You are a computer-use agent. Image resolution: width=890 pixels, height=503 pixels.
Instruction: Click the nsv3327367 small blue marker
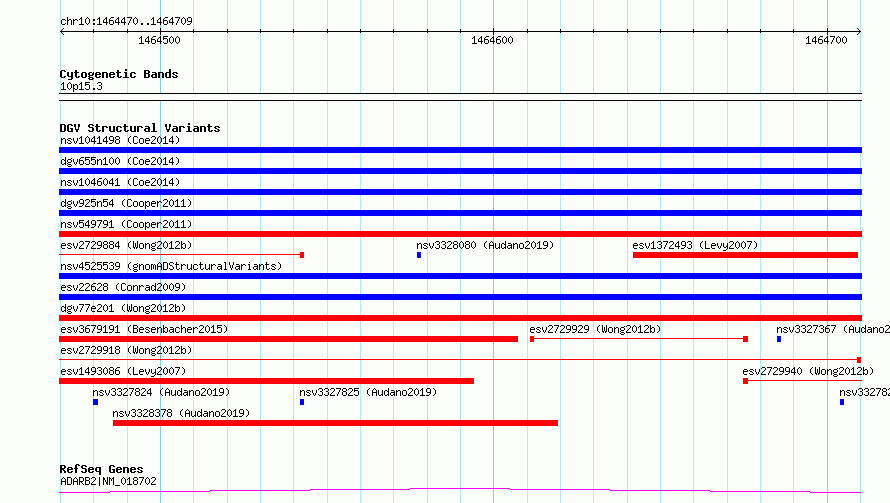click(x=779, y=339)
